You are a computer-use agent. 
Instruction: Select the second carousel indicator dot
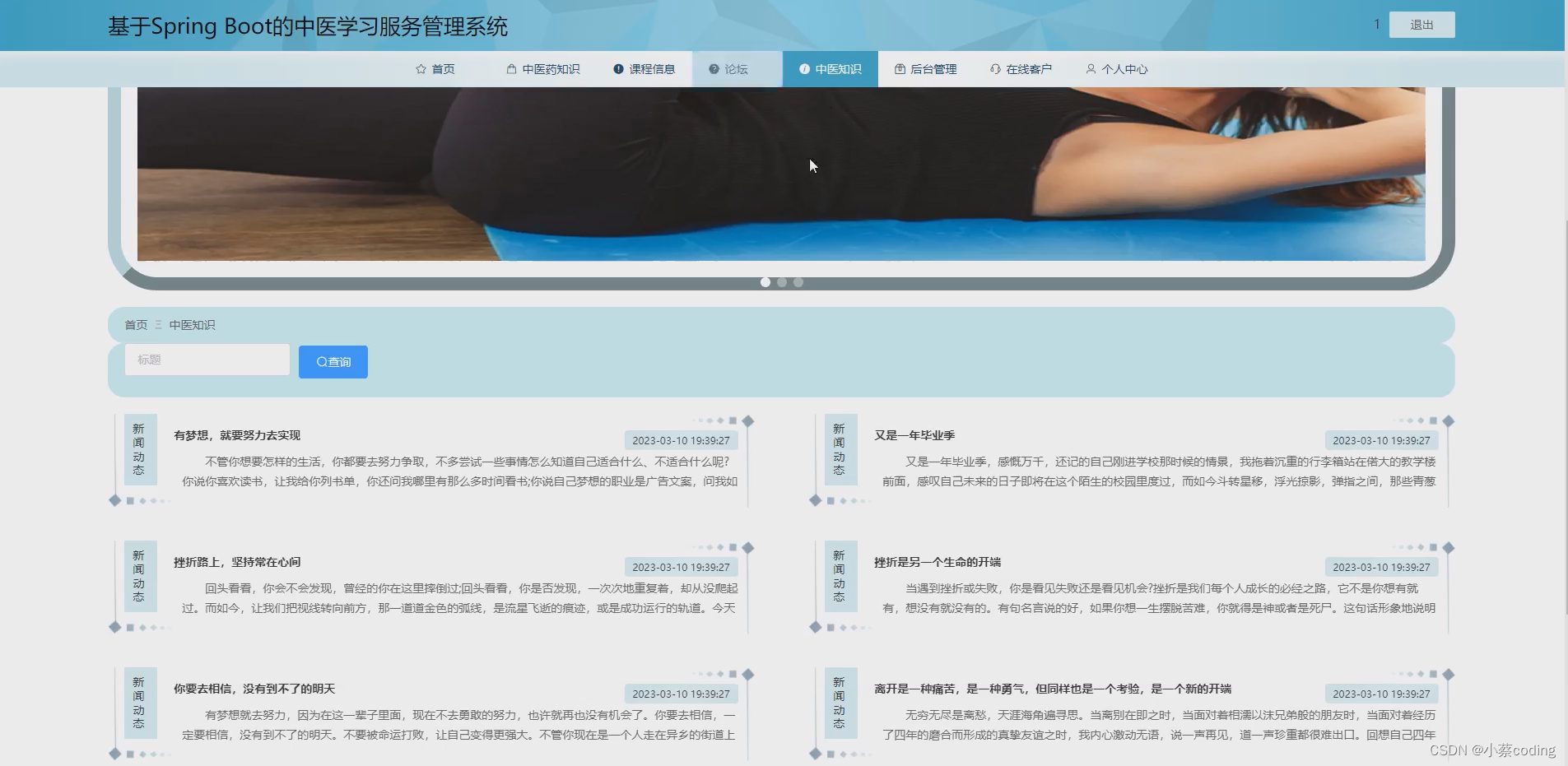pyautogui.click(x=782, y=282)
